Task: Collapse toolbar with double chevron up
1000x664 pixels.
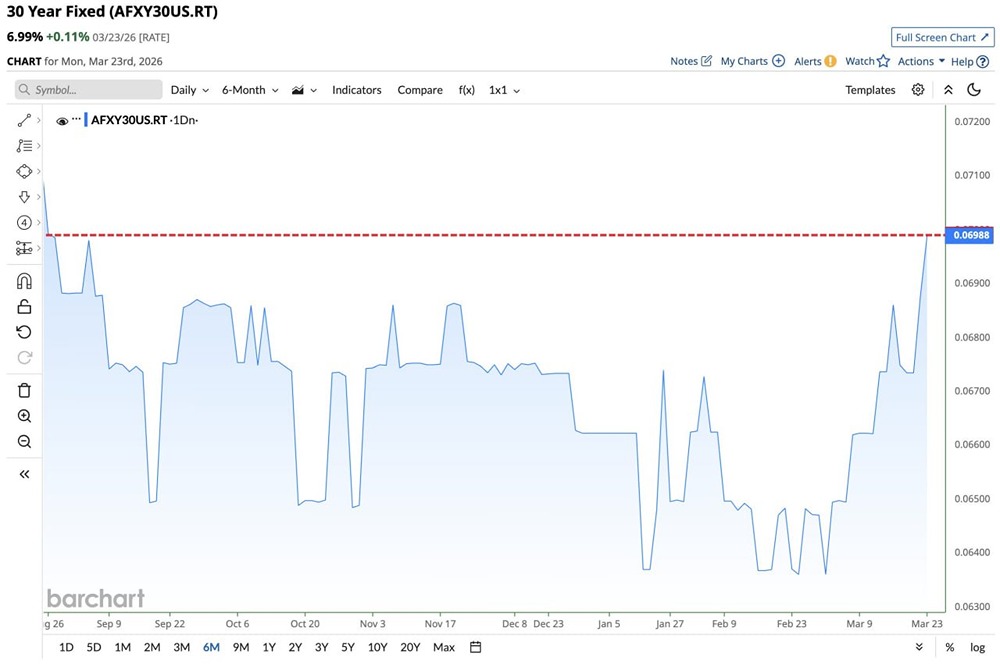Action: pos(948,90)
